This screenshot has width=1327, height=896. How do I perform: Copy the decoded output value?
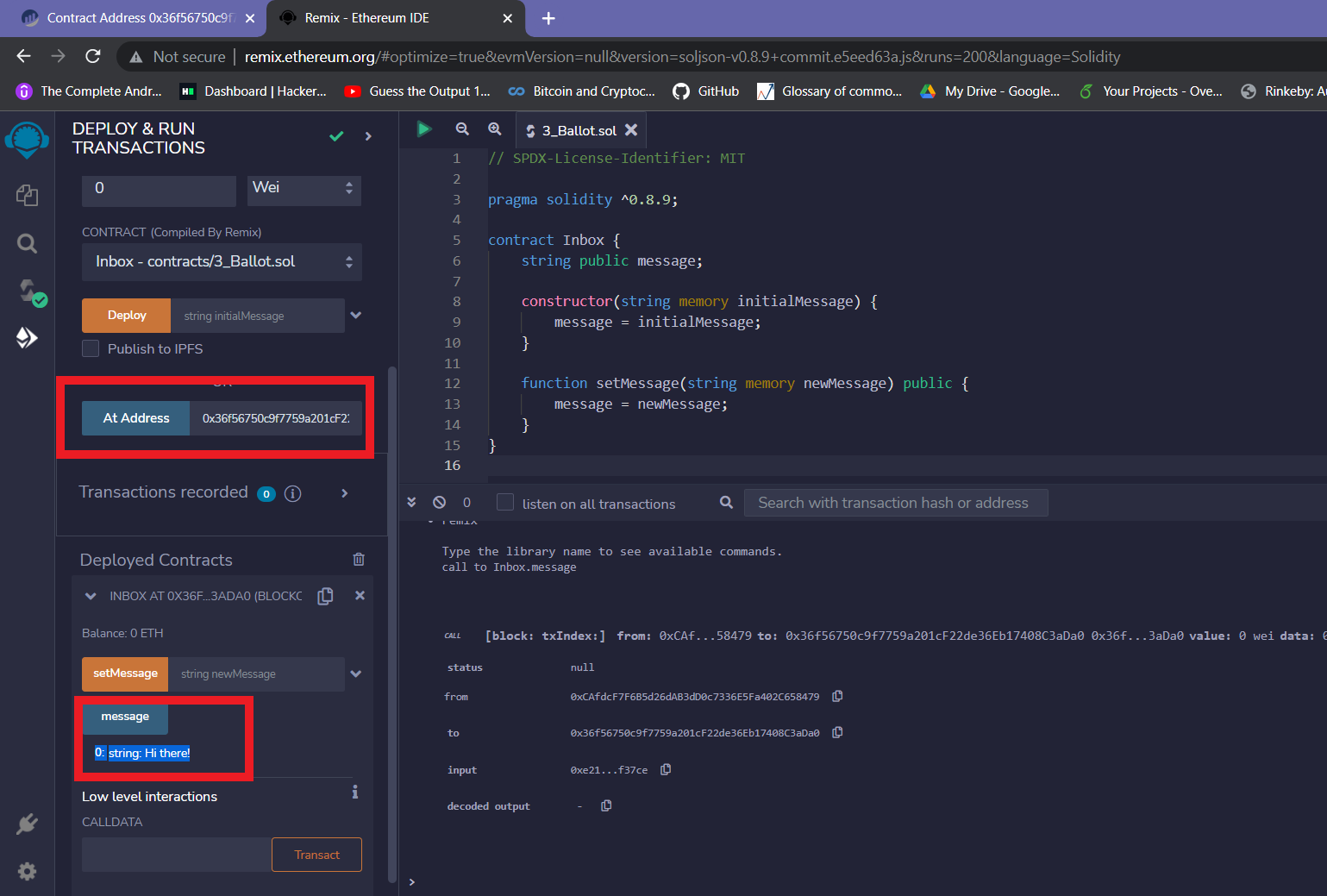point(606,805)
